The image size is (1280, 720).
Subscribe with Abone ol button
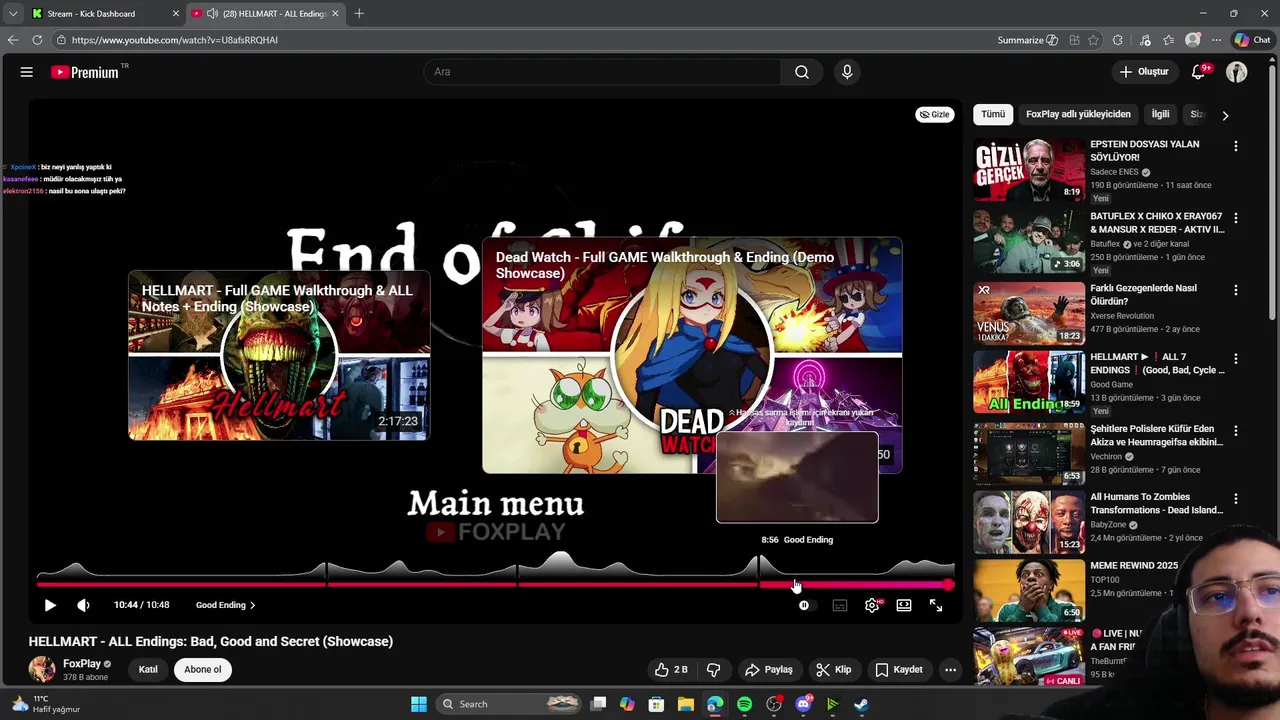202,670
